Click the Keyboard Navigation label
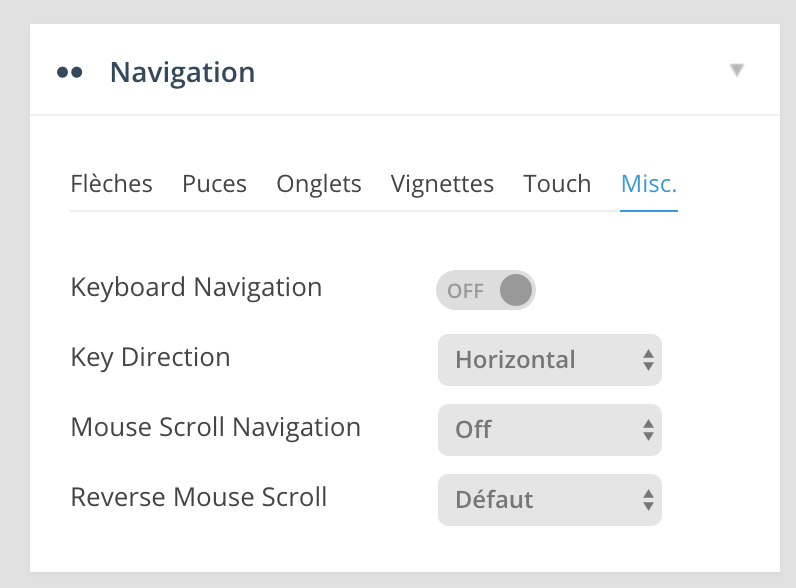Image resolution: width=796 pixels, height=588 pixels. pyautogui.click(x=196, y=288)
